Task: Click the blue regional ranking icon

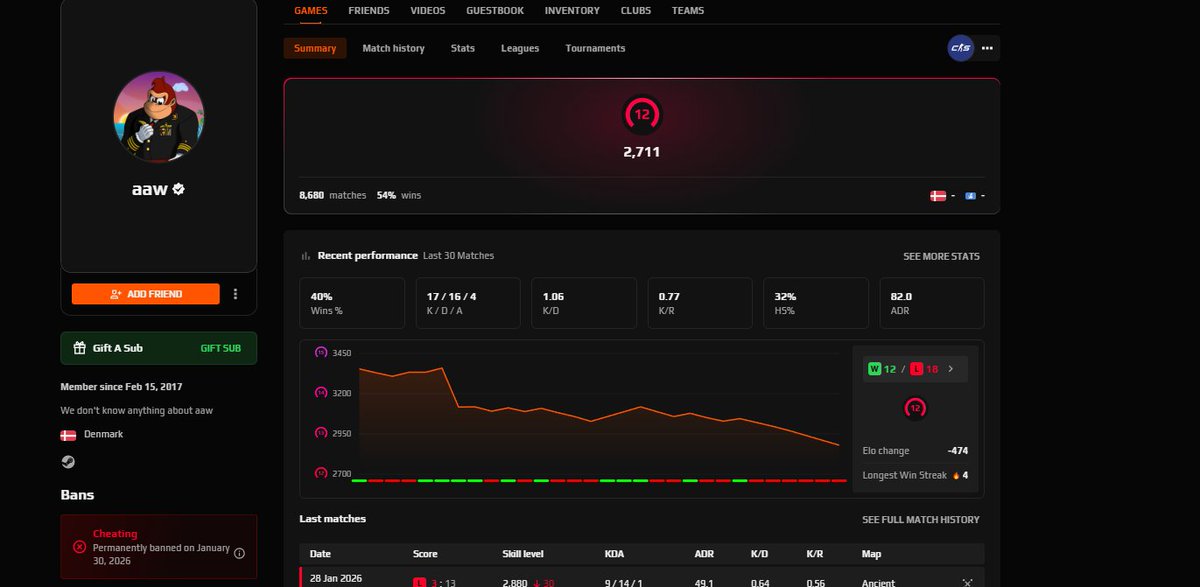Action: point(970,196)
